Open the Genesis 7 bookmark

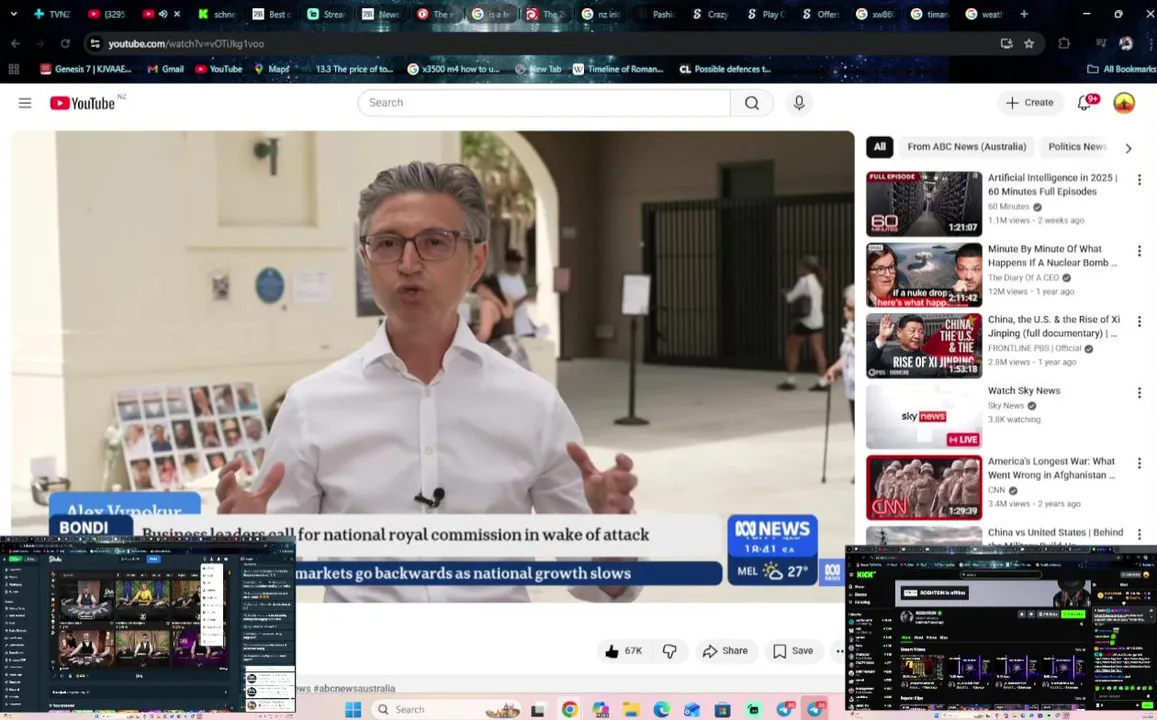[86, 69]
